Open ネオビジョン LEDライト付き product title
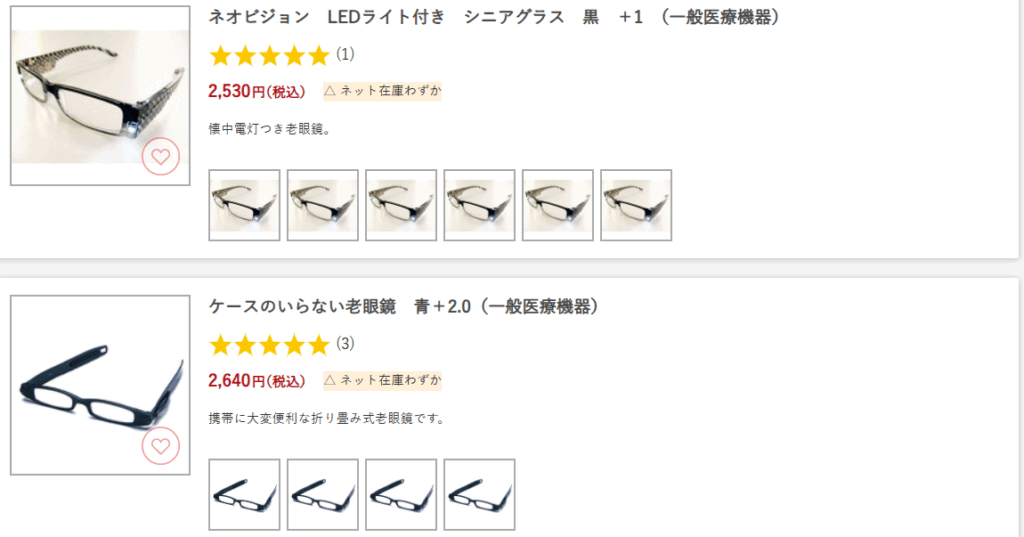The image size is (1024, 537). [x=494, y=18]
